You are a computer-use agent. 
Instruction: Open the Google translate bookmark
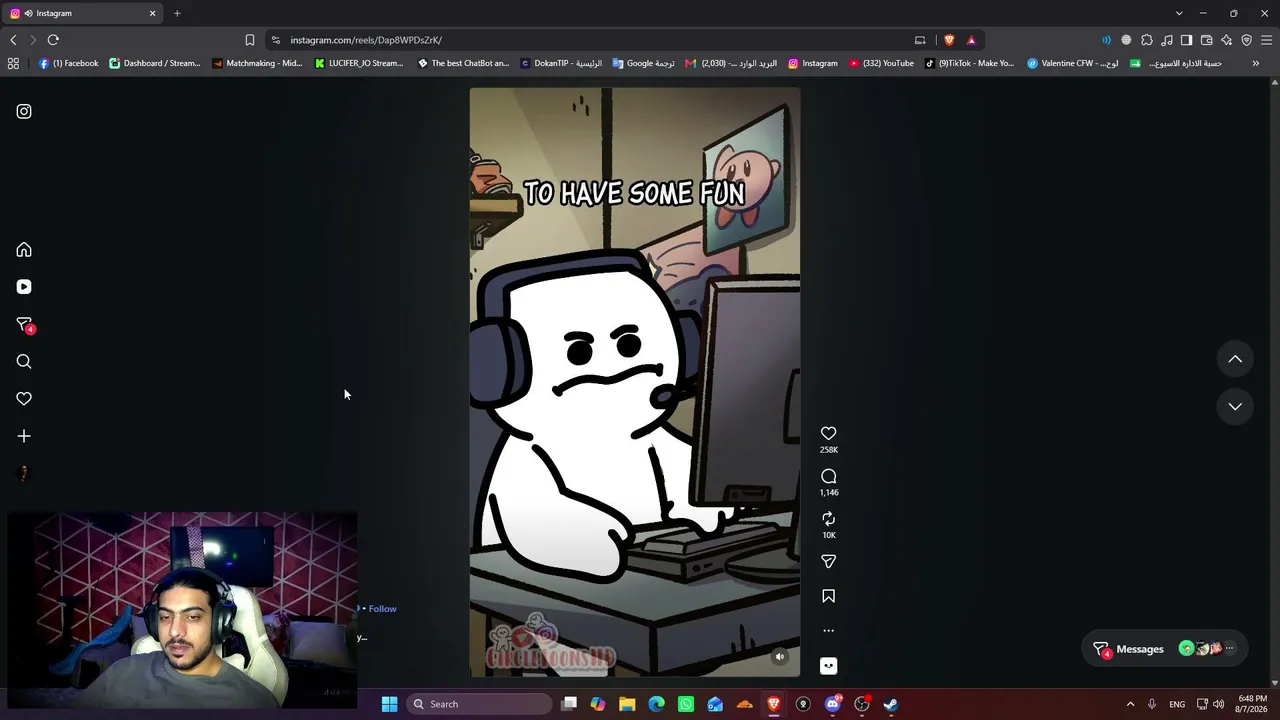coord(644,63)
